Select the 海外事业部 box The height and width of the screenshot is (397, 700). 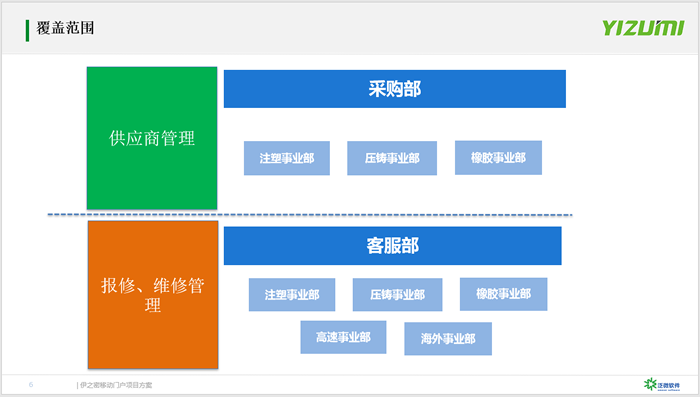[448, 338]
